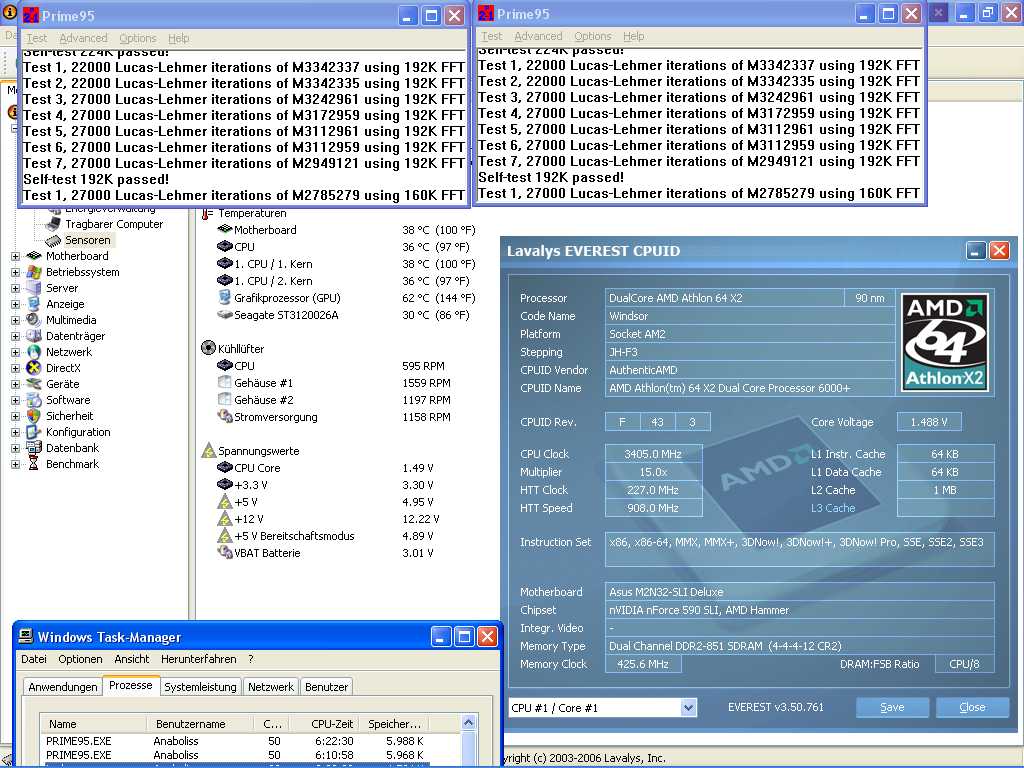Click the 3405.0 MHz CPU Clock value
Image resolution: width=1024 pixels, height=768 pixels.
pyautogui.click(x=653, y=454)
